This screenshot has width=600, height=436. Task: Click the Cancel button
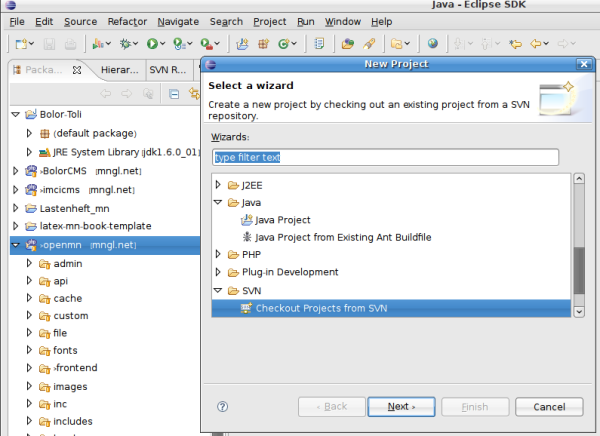click(x=549, y=407)
